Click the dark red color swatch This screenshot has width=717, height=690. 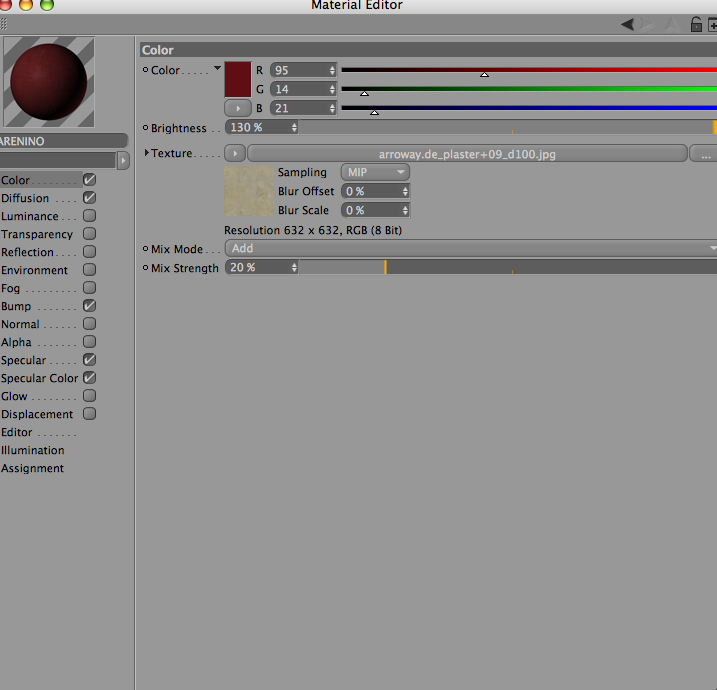(x=238, y=80)
